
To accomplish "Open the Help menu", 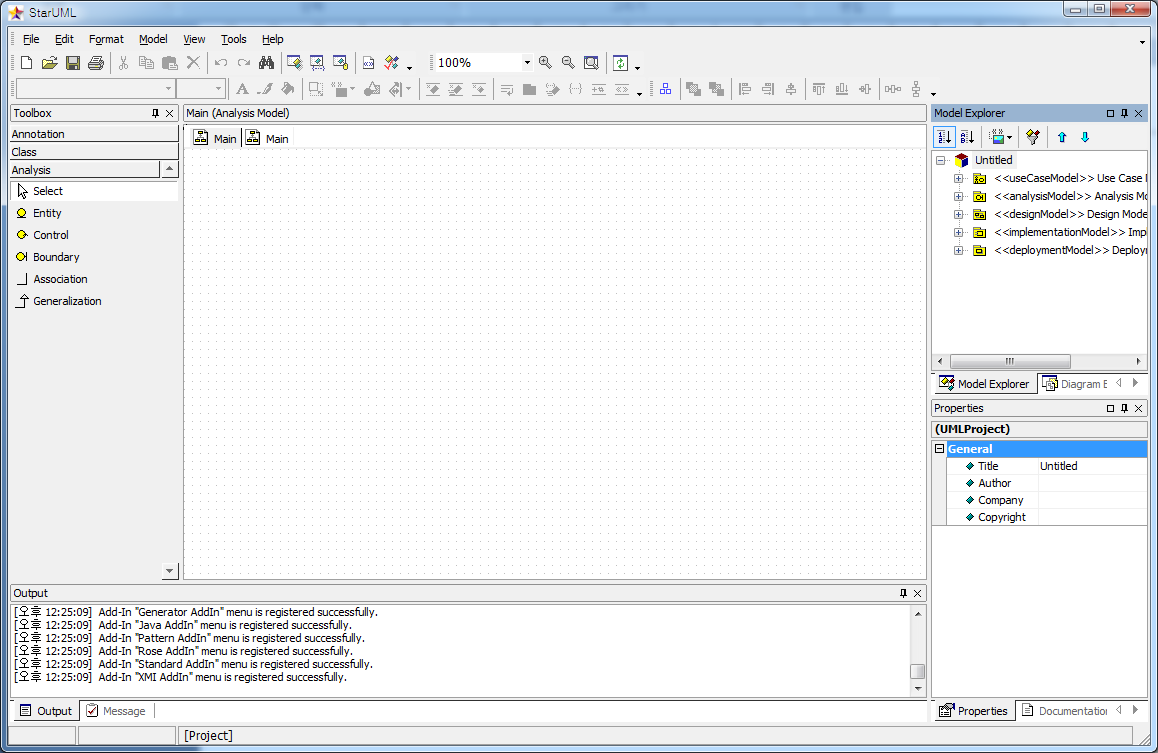I will click(x=273, y=39).
